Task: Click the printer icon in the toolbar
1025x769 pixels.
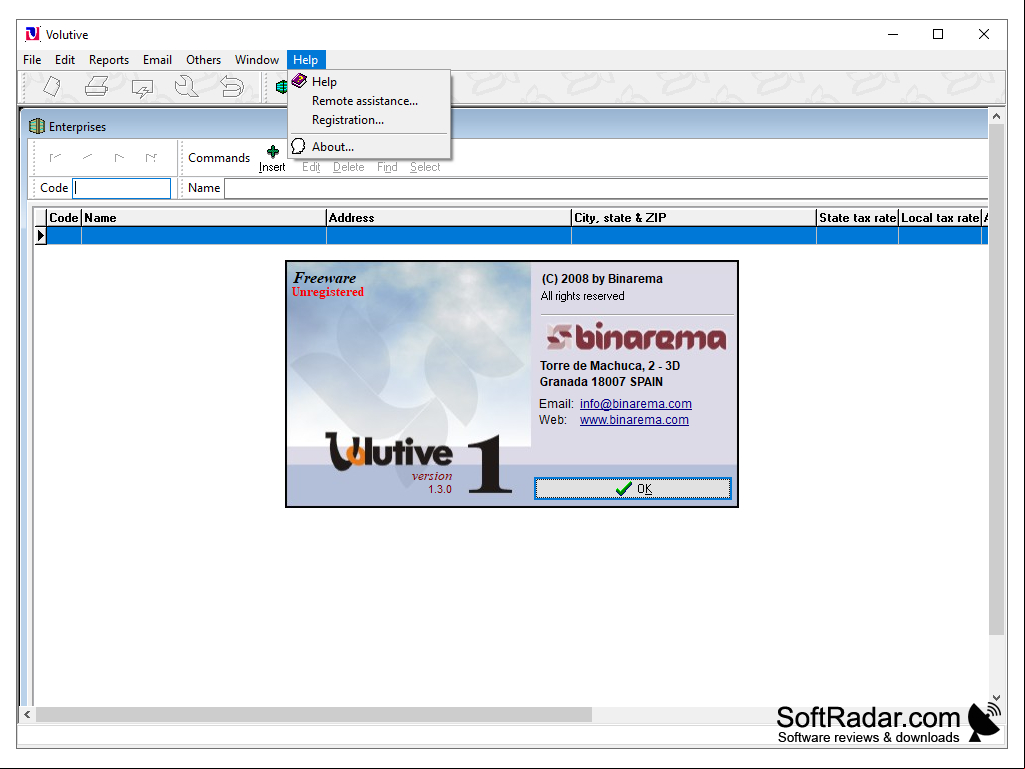Action: click(x=97, y=86)
